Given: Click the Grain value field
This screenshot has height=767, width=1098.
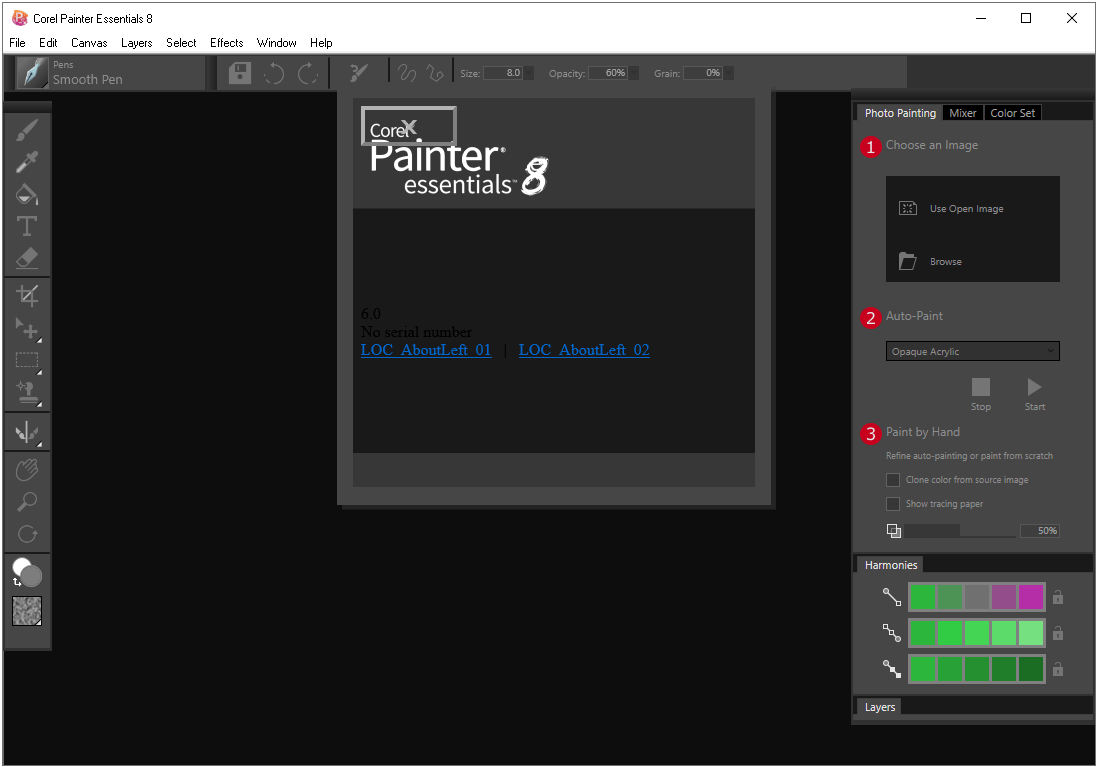Looking at the screenshot, I should click(x=703, y=73).
